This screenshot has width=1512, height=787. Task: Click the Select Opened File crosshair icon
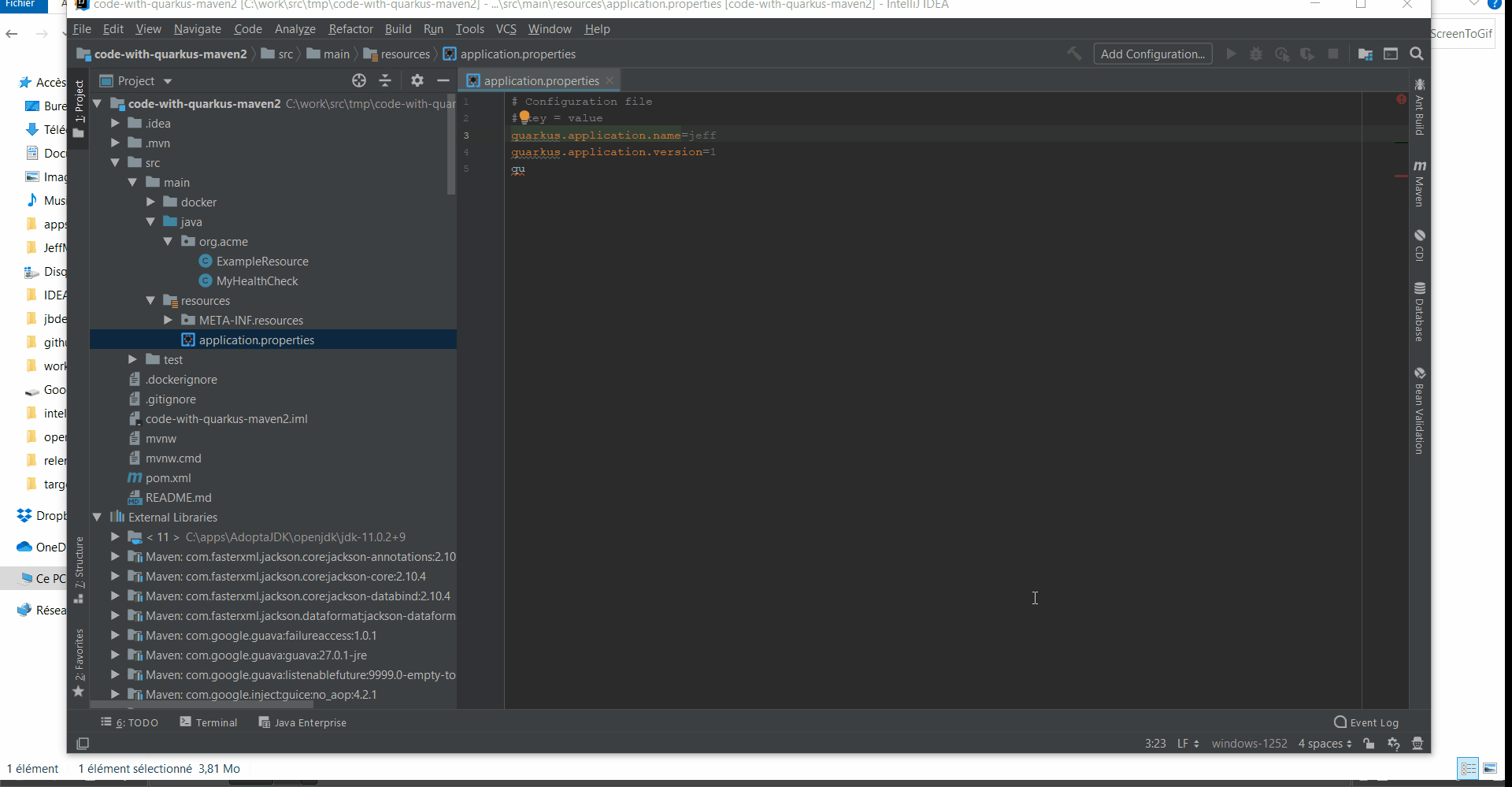(358, 80)
